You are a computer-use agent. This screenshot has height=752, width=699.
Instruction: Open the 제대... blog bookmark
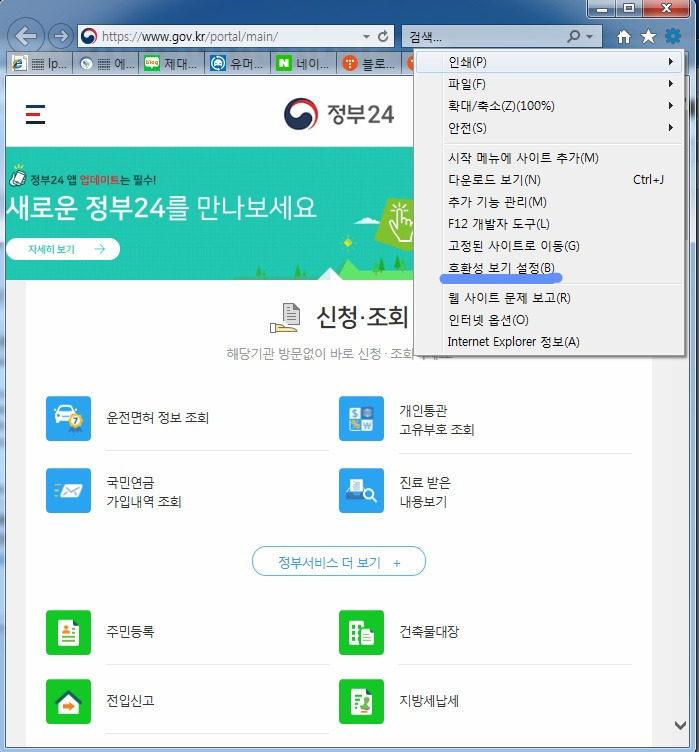pos(172,63)
